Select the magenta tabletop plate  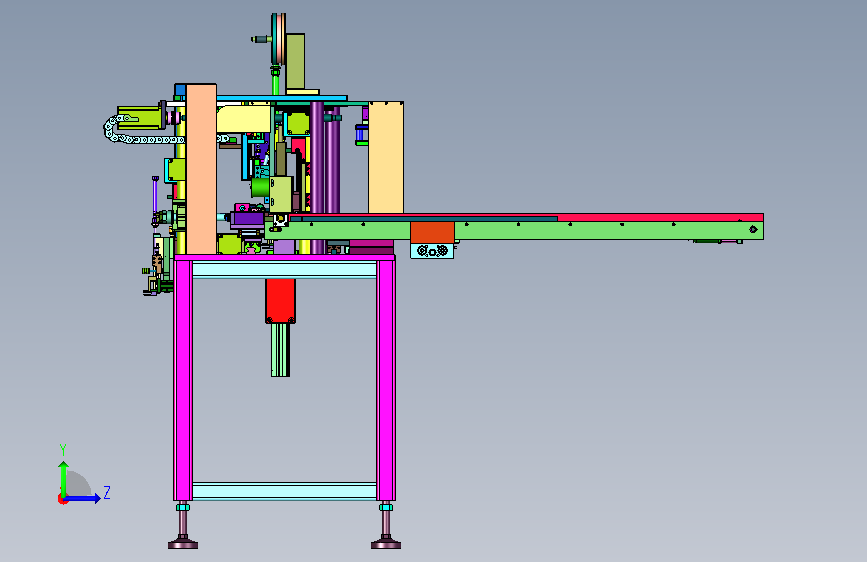[x=284, y=257]
